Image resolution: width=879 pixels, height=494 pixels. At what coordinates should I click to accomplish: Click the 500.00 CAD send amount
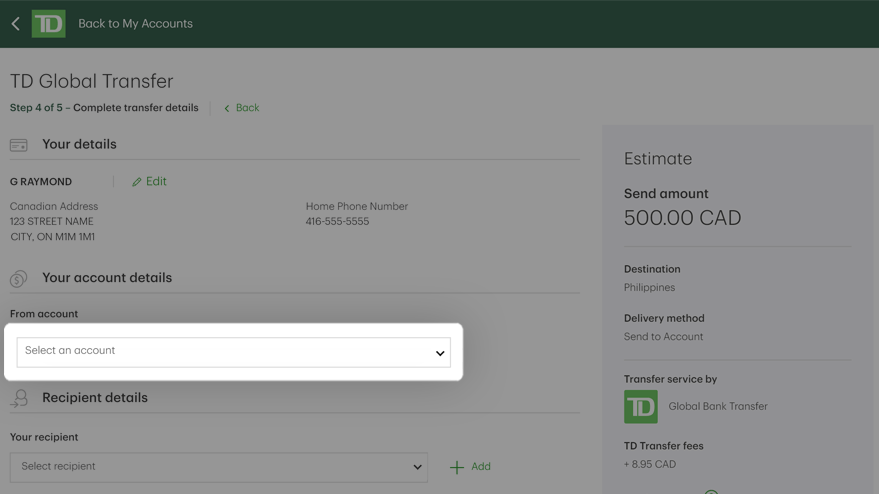click(682, 218)
